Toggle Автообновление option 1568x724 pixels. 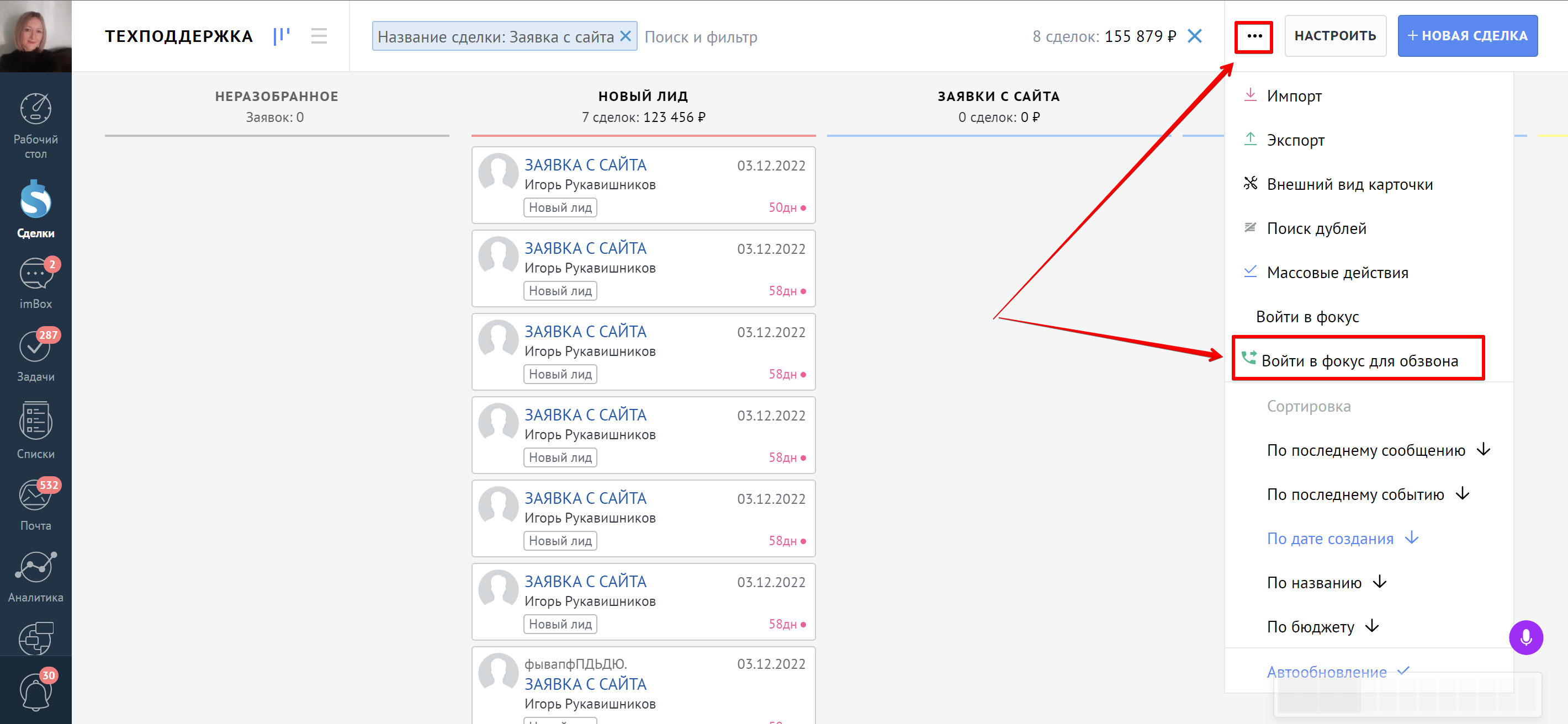(1337, 672)
